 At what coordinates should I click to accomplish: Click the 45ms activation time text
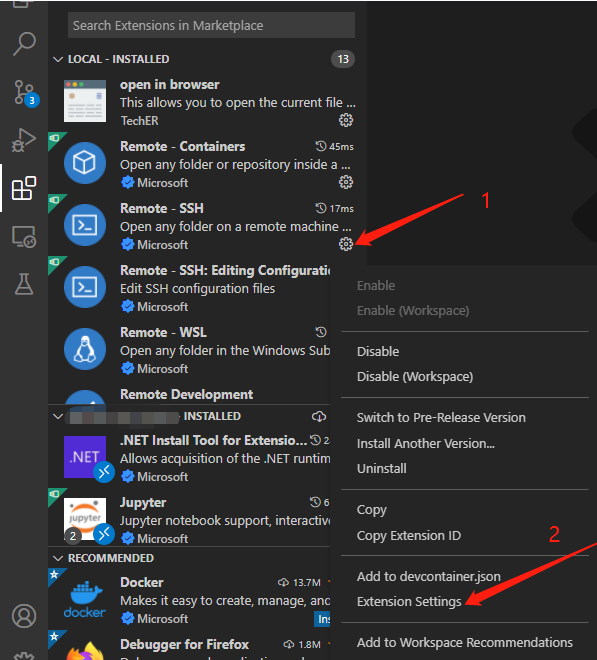pos(341,146)
